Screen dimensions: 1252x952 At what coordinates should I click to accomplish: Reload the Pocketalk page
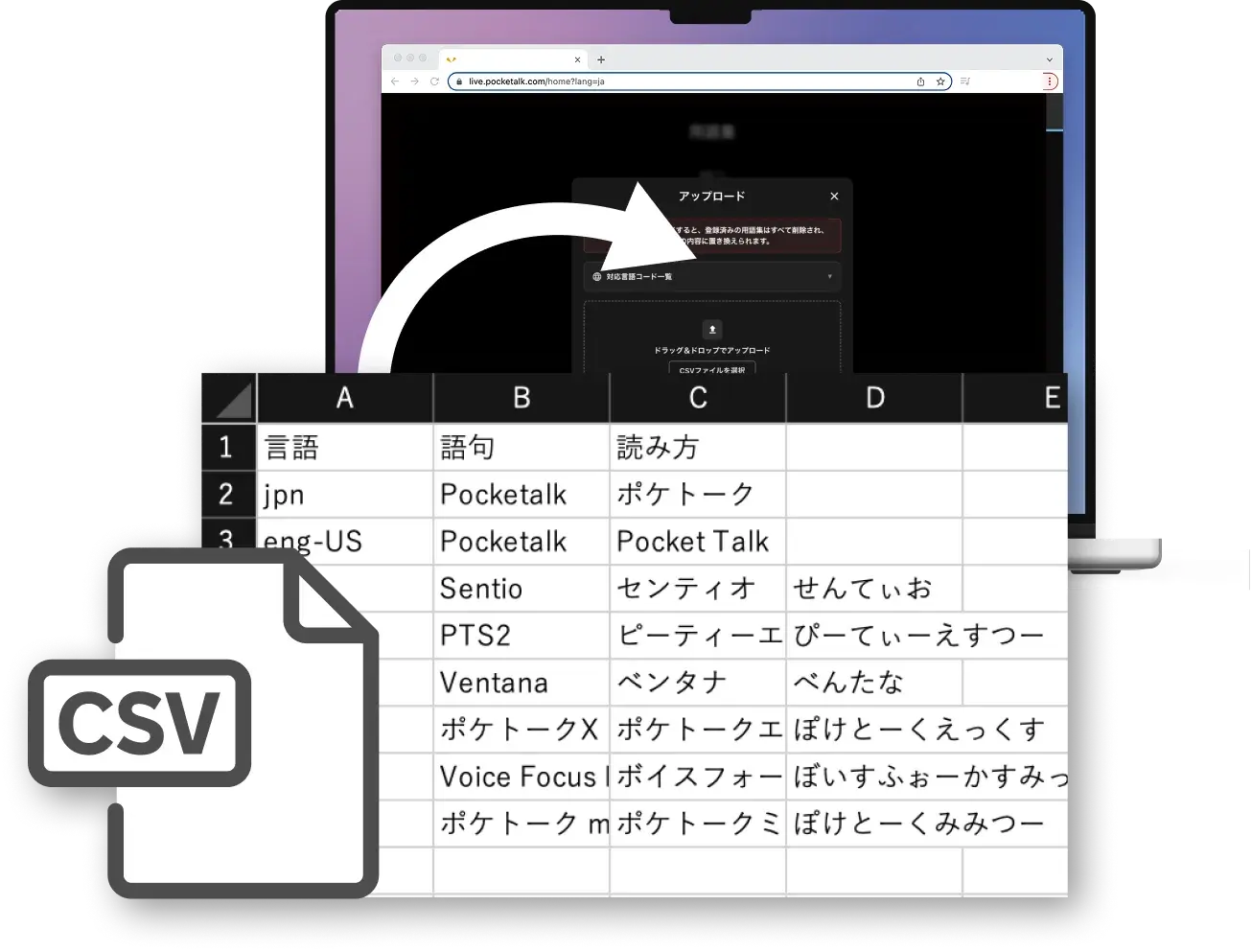pyautogui.click(x=434, y=81)
